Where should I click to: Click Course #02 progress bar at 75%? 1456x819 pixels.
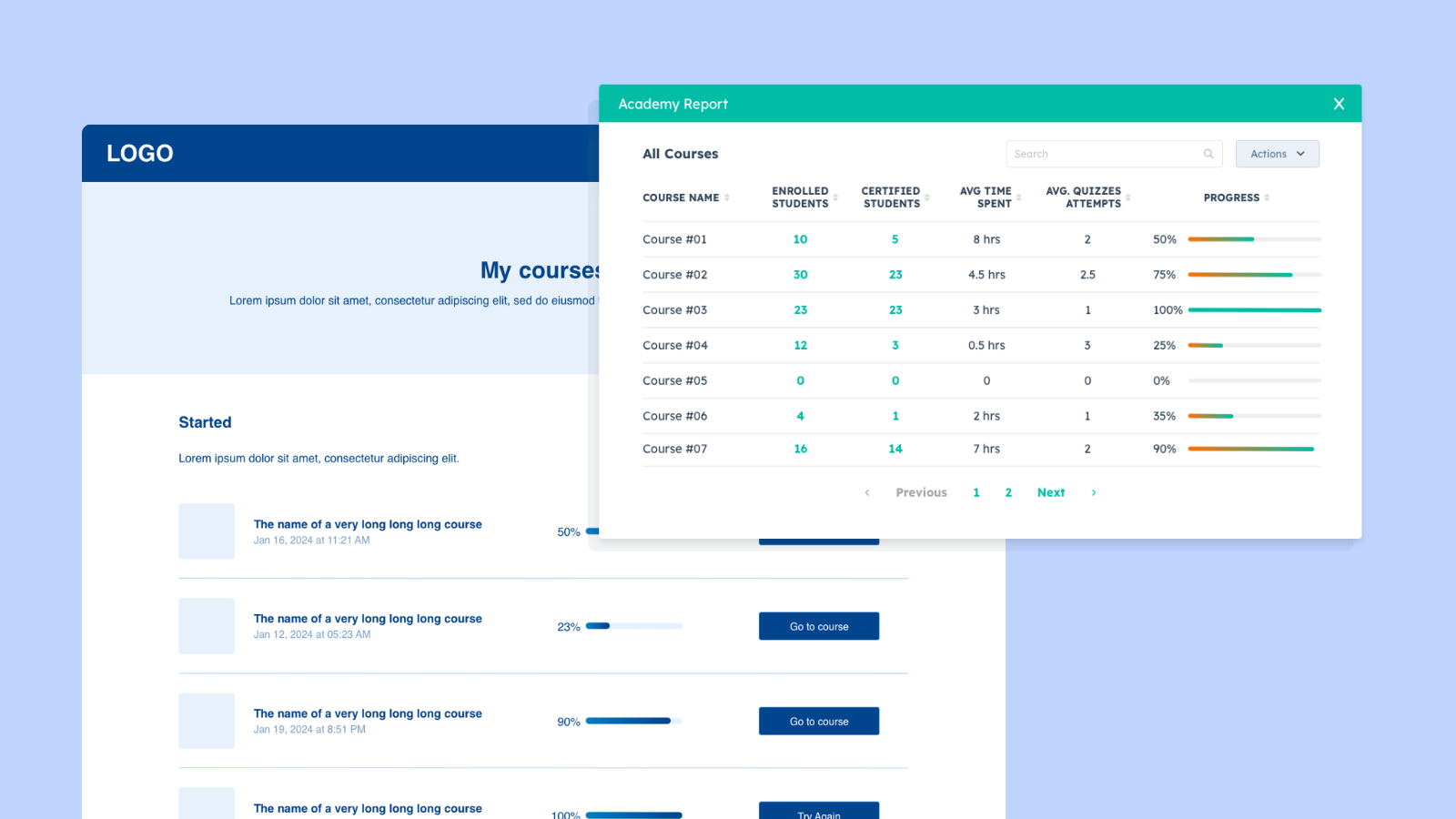pos(1254,275)
